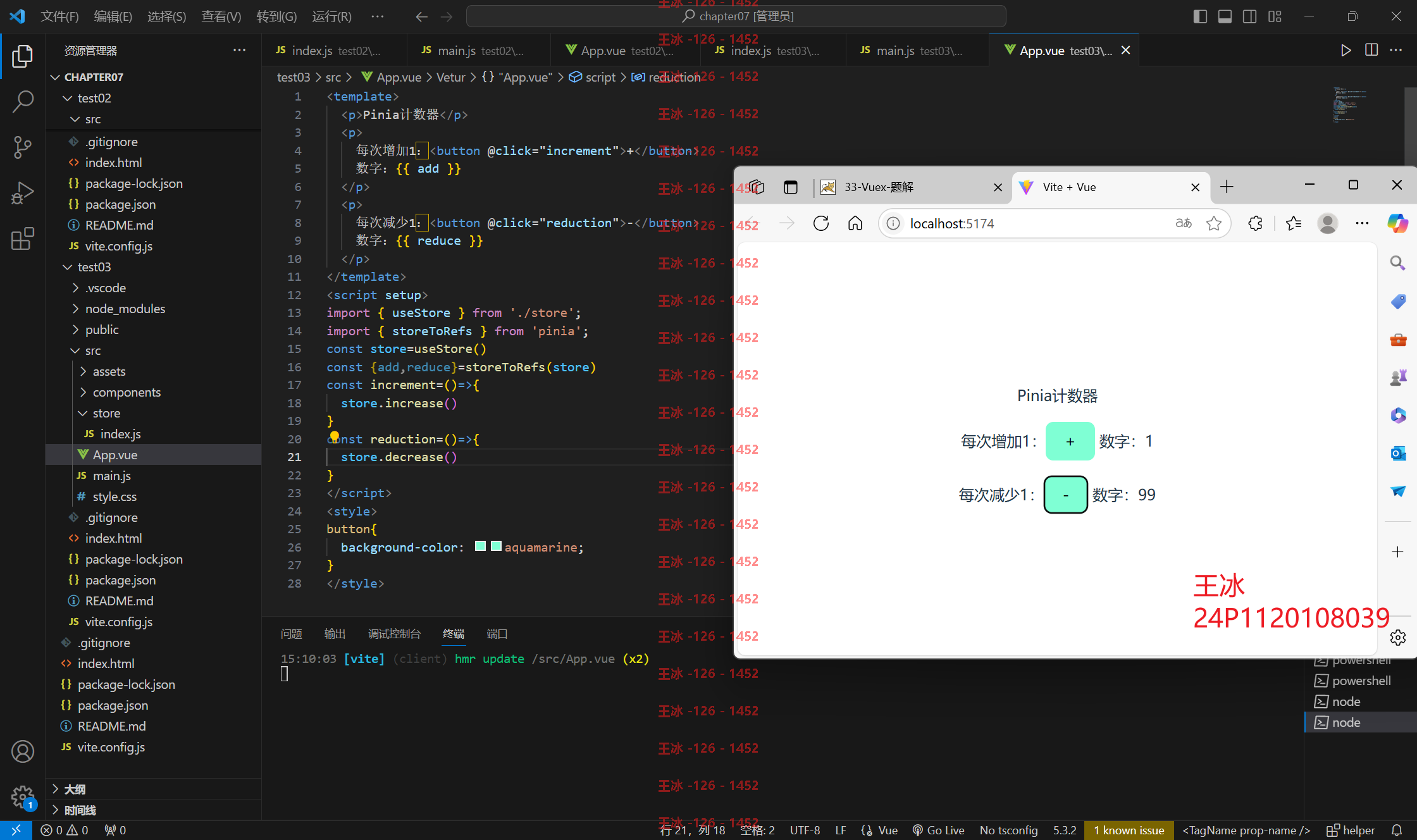Open browser Settings and more menu
Image resolution: width=1417 pixels, height=840 pixels.
(x=1362, y=223)
